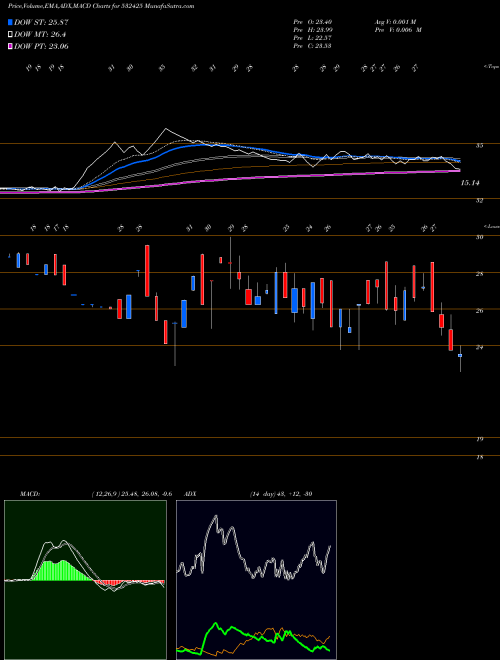Click the 19 axis label
The image size is (500, 660).
[x=479, y=439]
